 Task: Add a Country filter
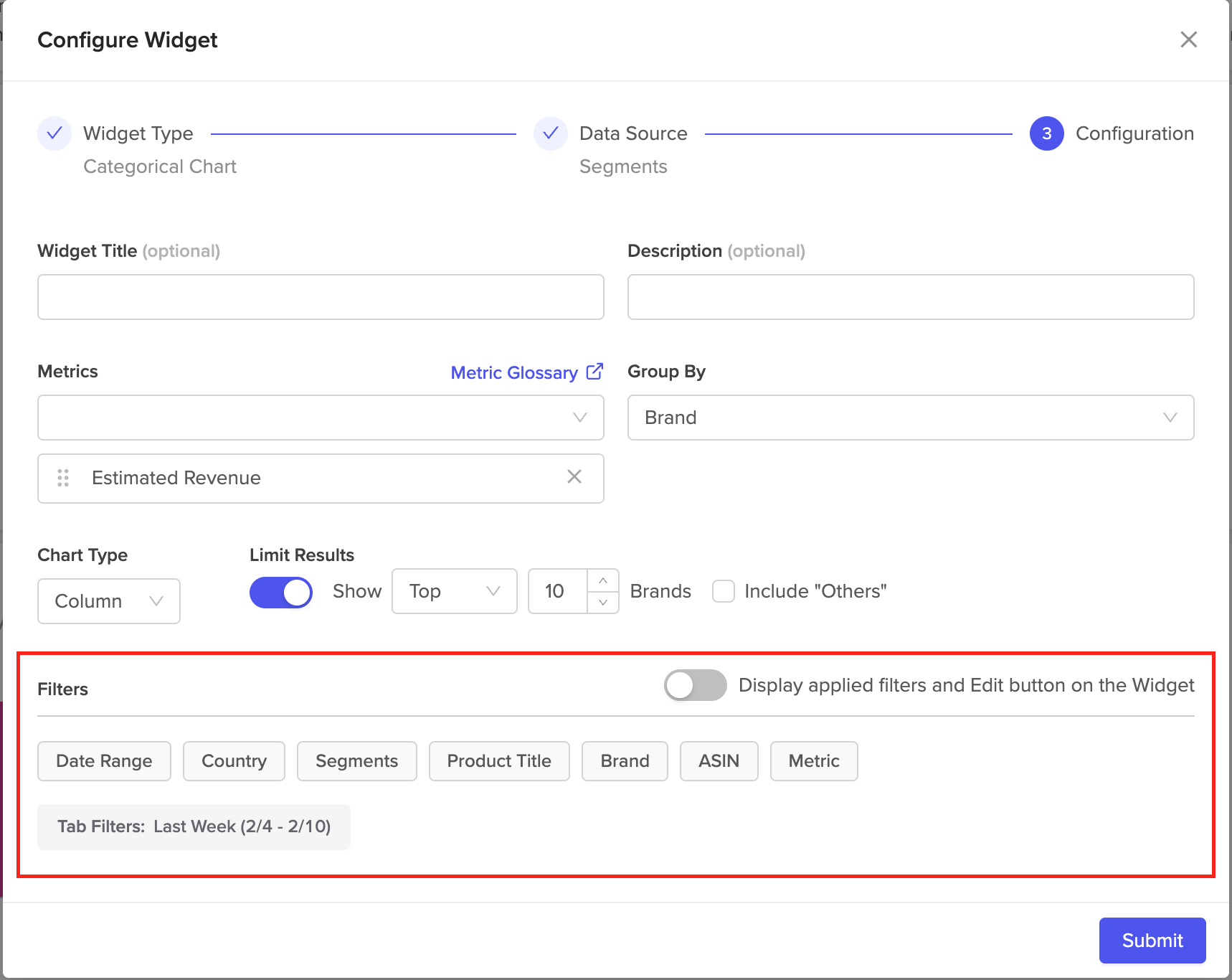(234, 761)
